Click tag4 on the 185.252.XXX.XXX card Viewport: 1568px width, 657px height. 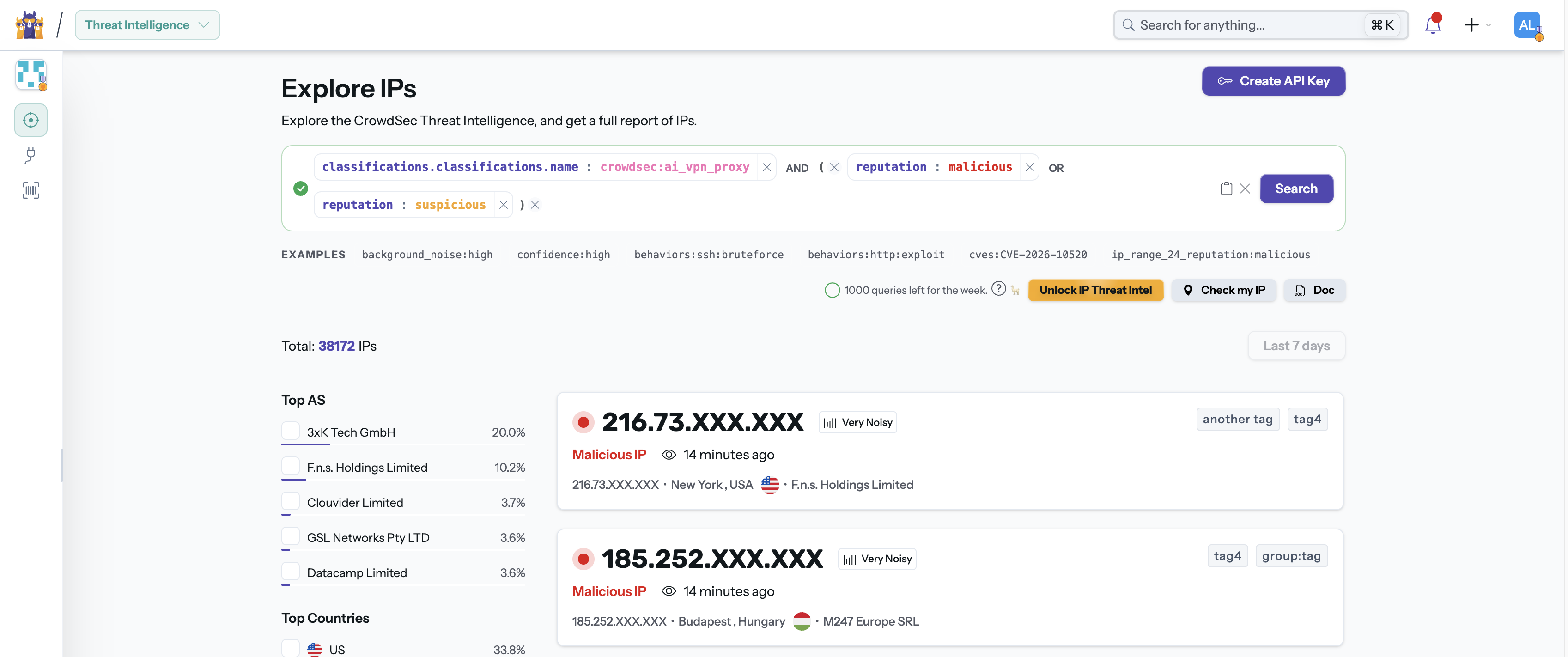click(1228, 556)
